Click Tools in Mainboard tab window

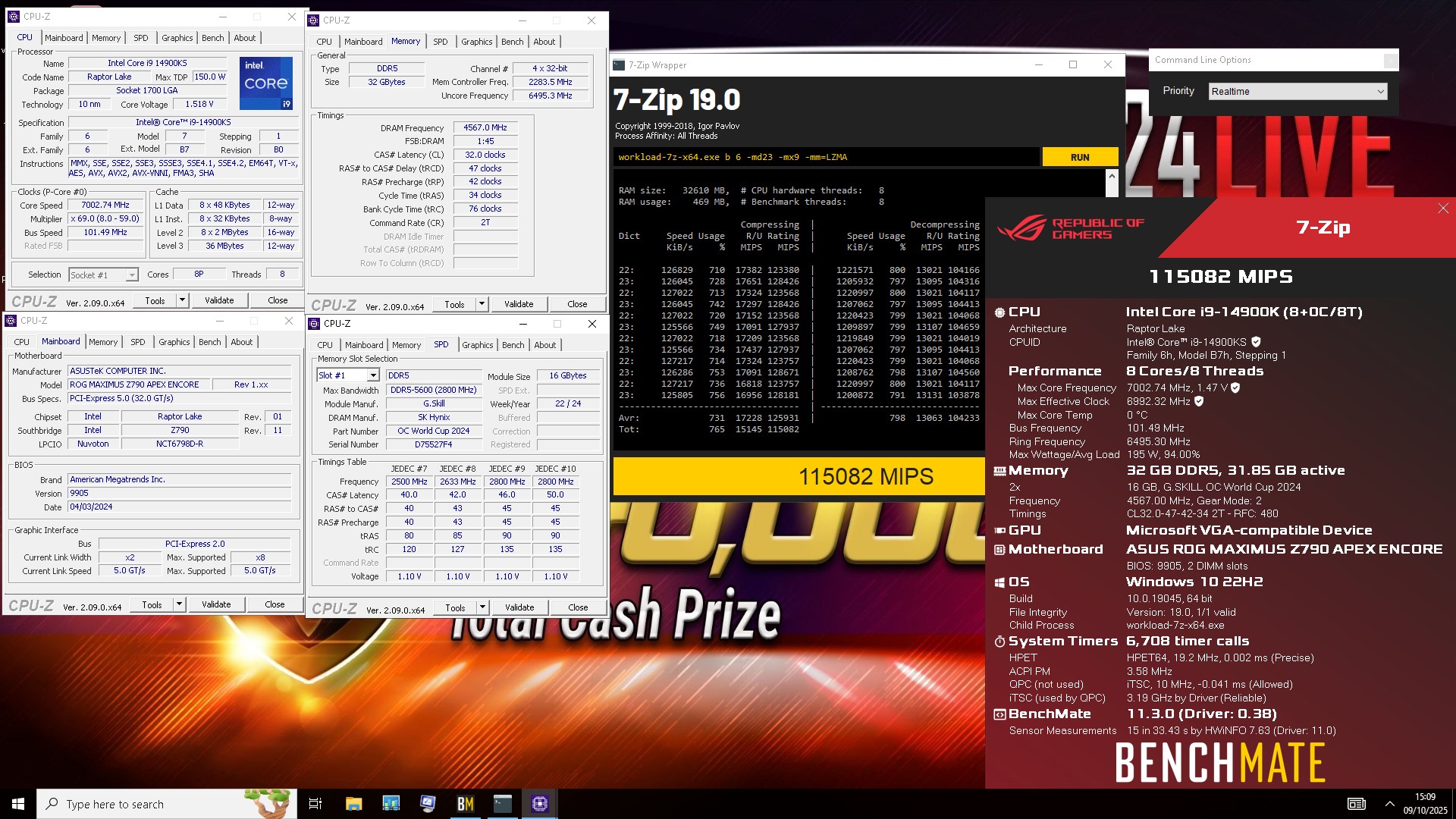[152, 604]
